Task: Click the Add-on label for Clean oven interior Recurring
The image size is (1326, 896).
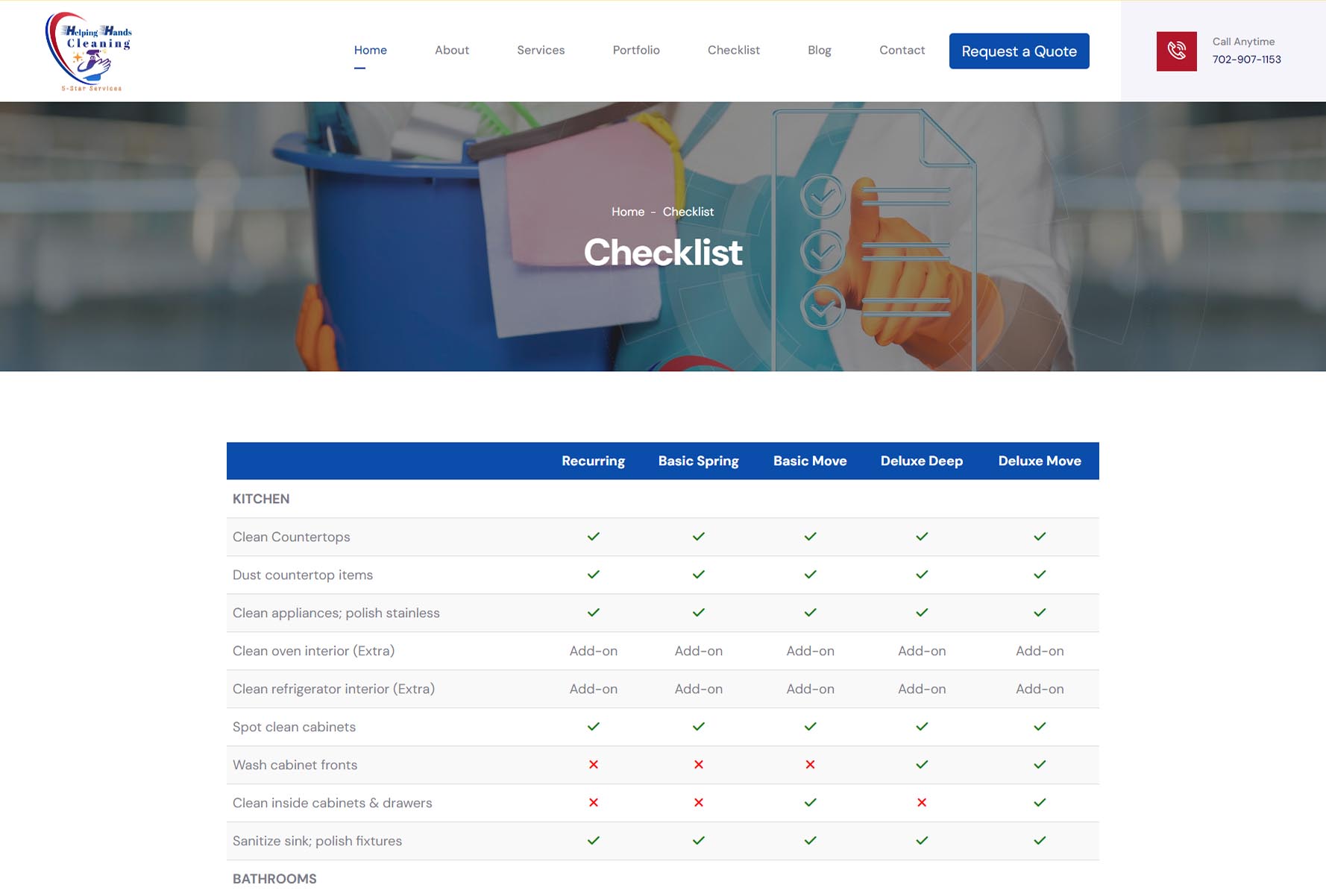Action: (x=593, y=650)
